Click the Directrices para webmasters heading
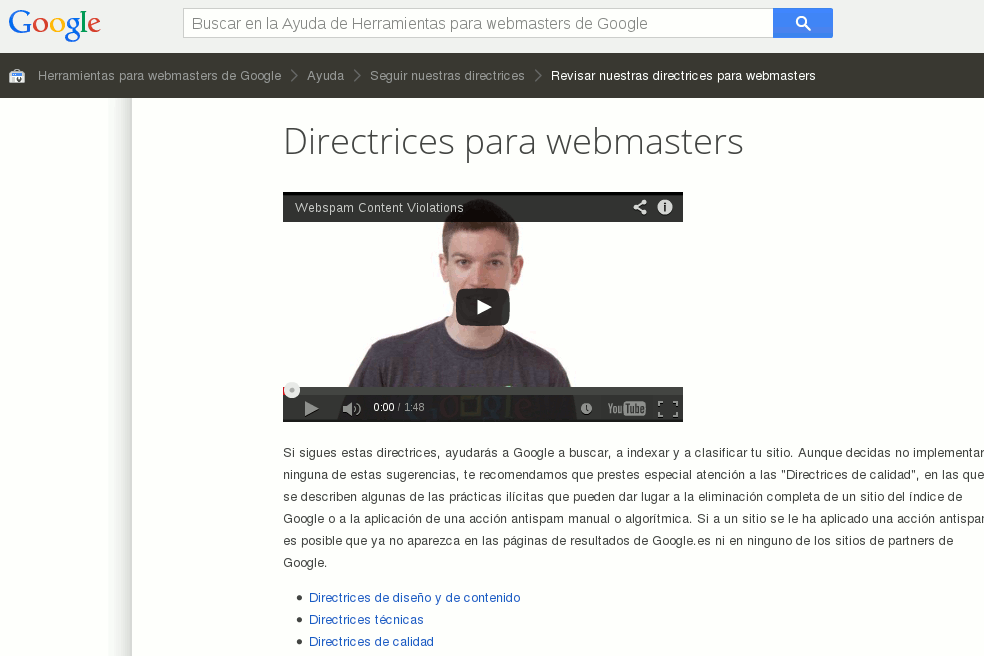 [513, 142]
